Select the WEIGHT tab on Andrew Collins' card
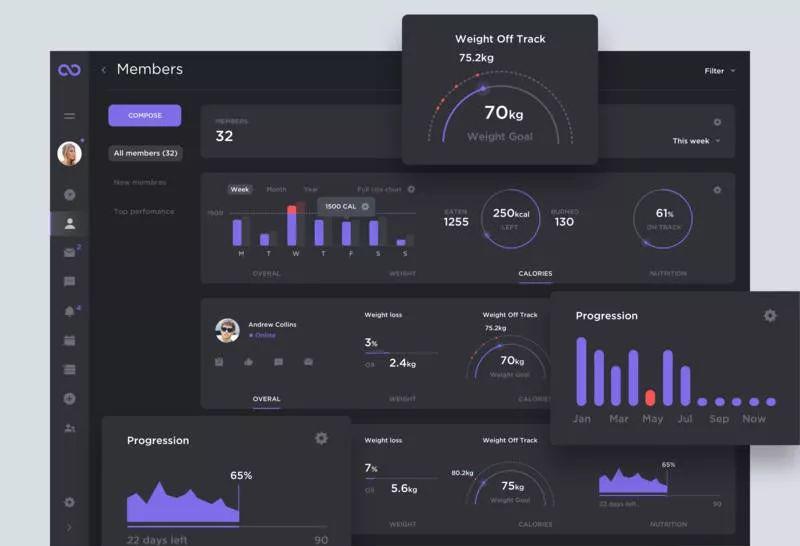 pos(403,399)
